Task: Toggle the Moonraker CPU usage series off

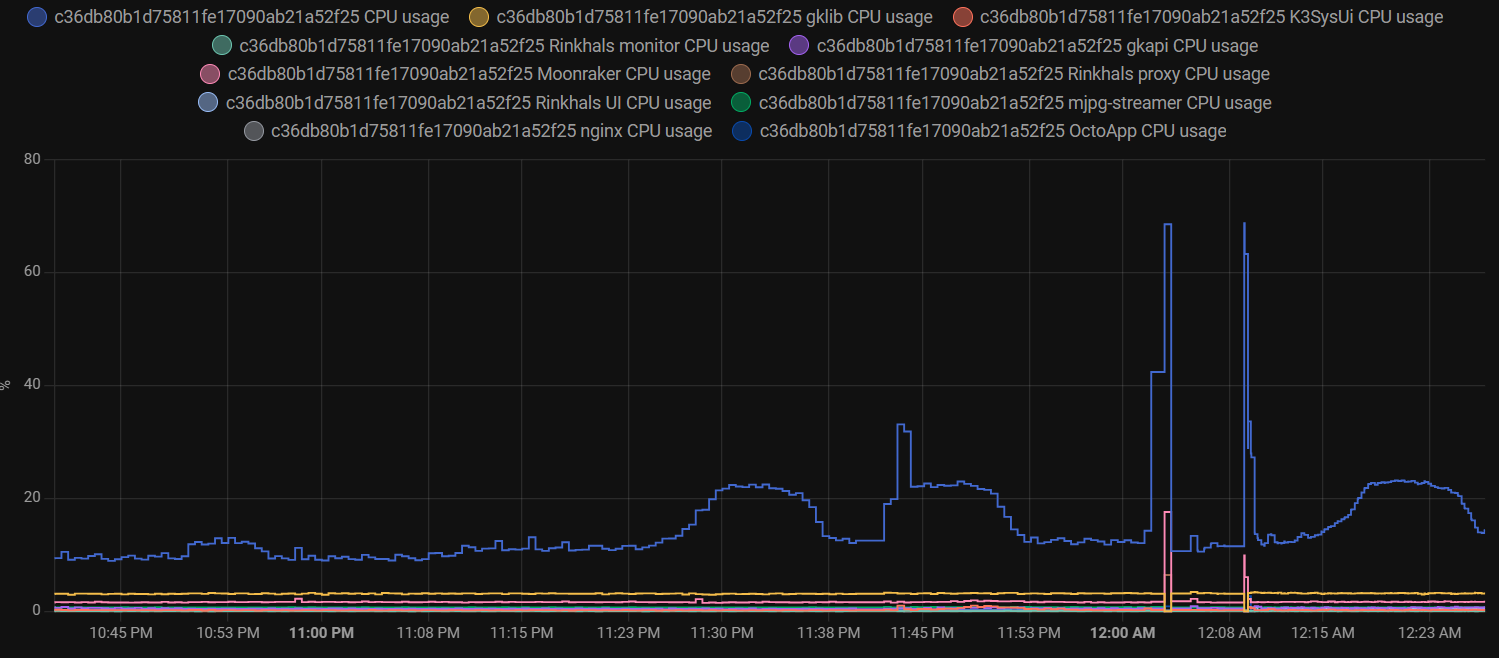Action: point(470,73)
